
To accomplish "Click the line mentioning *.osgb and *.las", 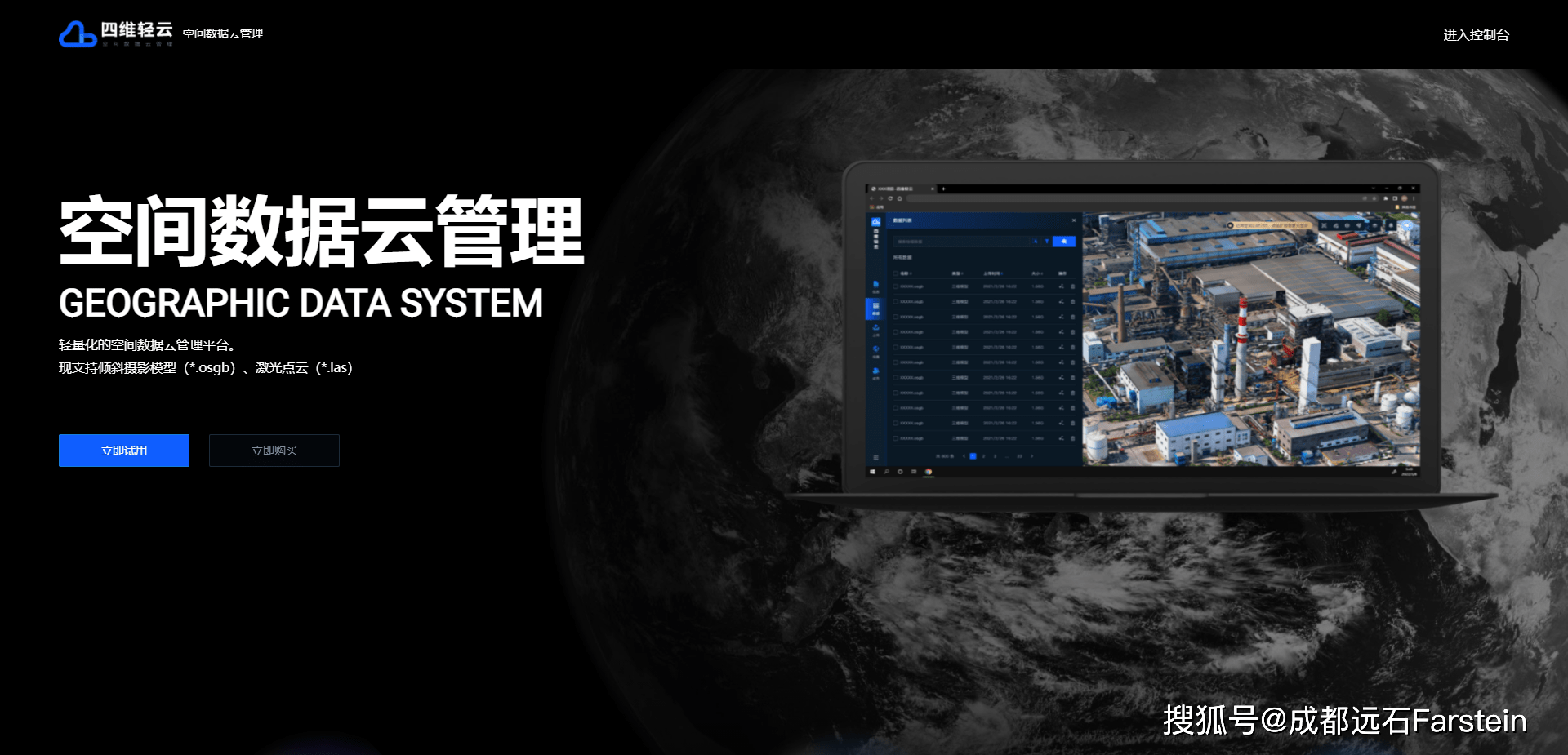I will point(206,368).
